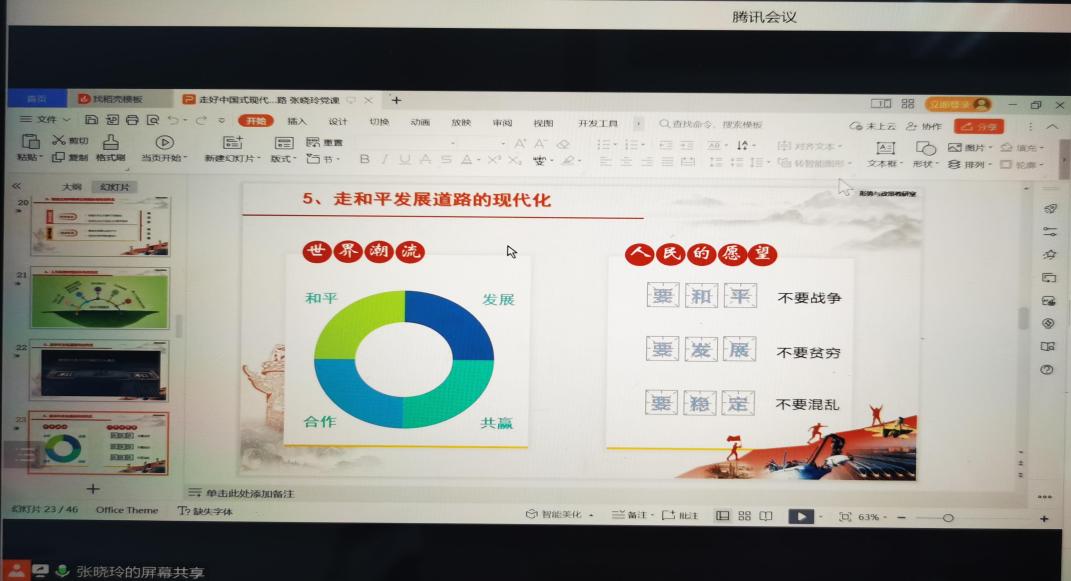Click the orange 分享 share button
The image size is (1071, 581).
(978, 126)
